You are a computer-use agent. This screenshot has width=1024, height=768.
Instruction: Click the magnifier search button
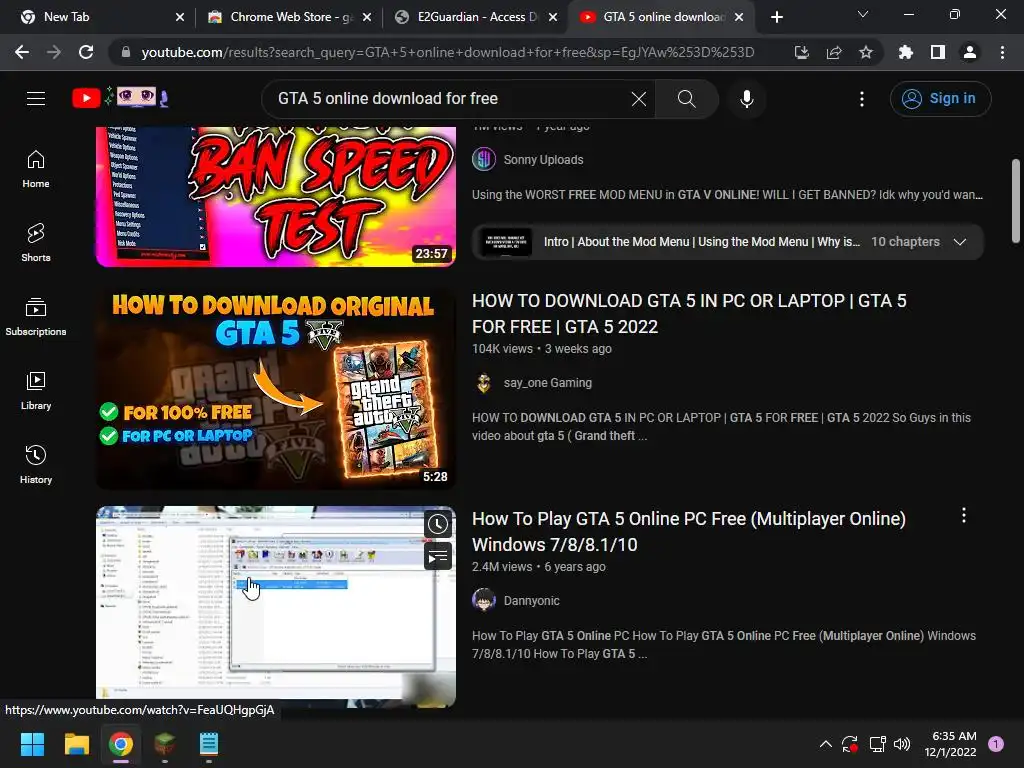[686, 99]
